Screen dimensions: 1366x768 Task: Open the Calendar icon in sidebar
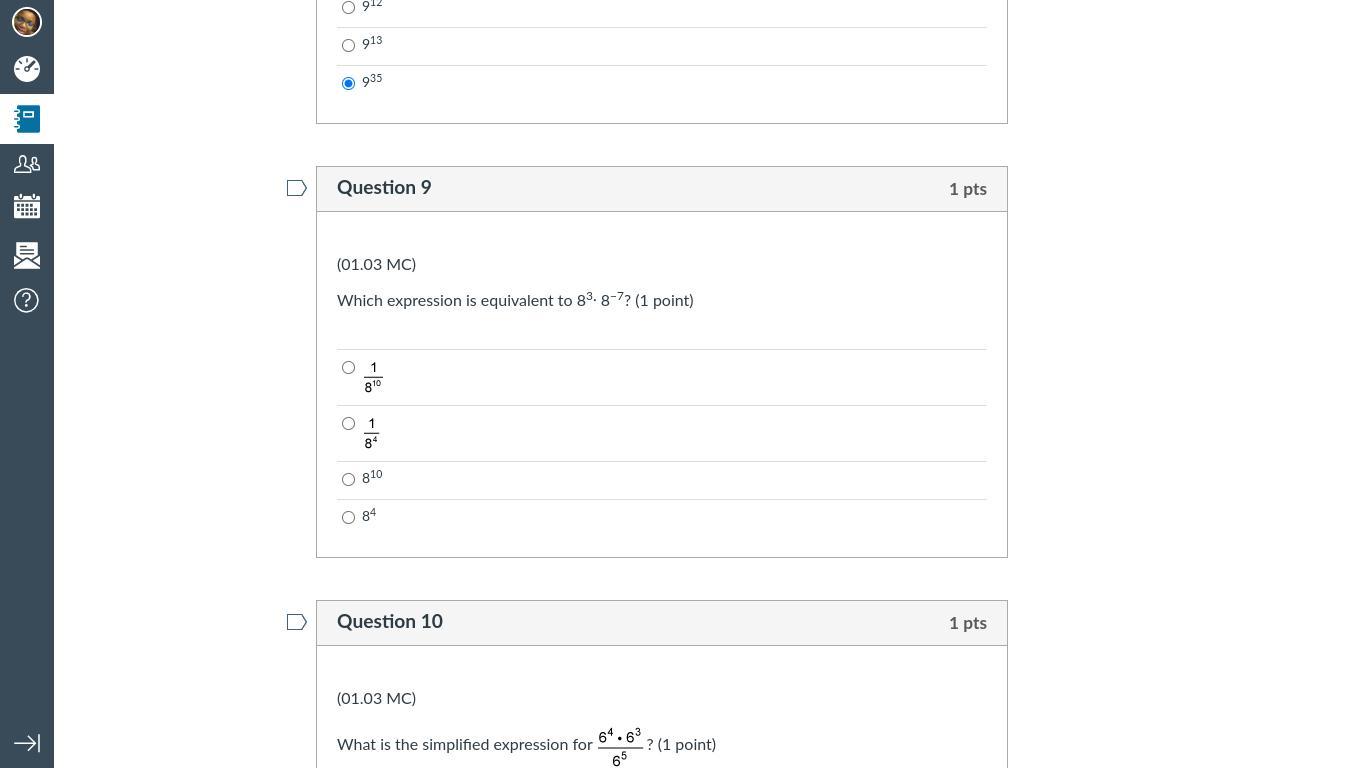click(27, 207)
